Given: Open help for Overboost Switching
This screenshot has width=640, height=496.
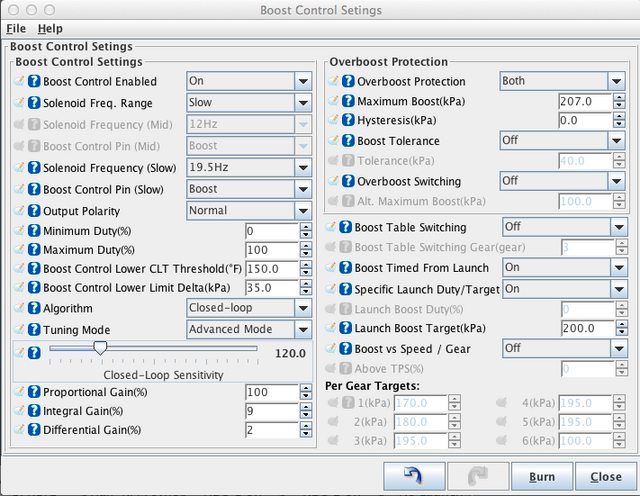Looking at the screenshot, I should [348, 181].
